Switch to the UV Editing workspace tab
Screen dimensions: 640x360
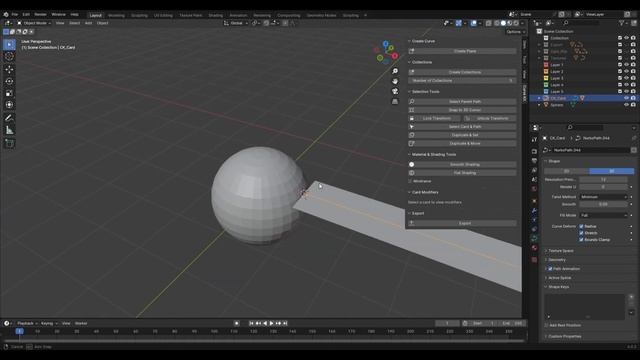(163, 15)
